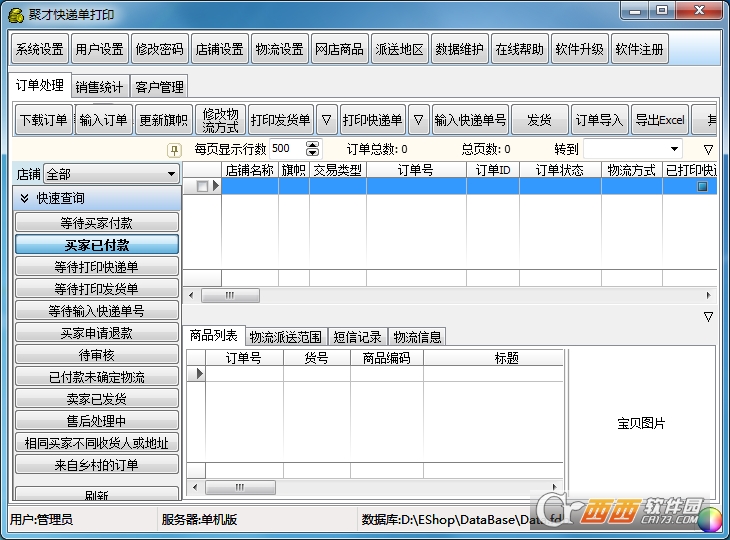Screen dimensions: 730x540
Task: Click the pin icon beside rows-per-page
Action: coord(174,150)
